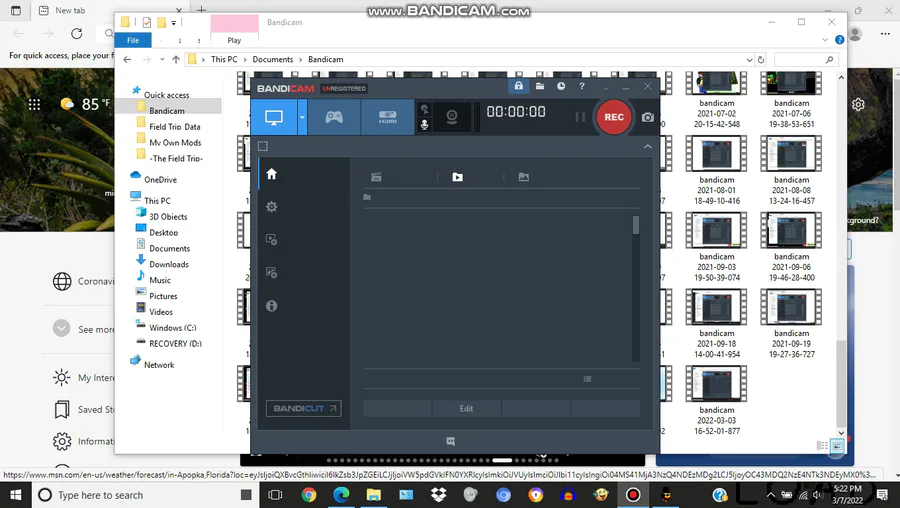Select the Images tab icon in Bandicam
900x508 pixels.
[523, 177]
